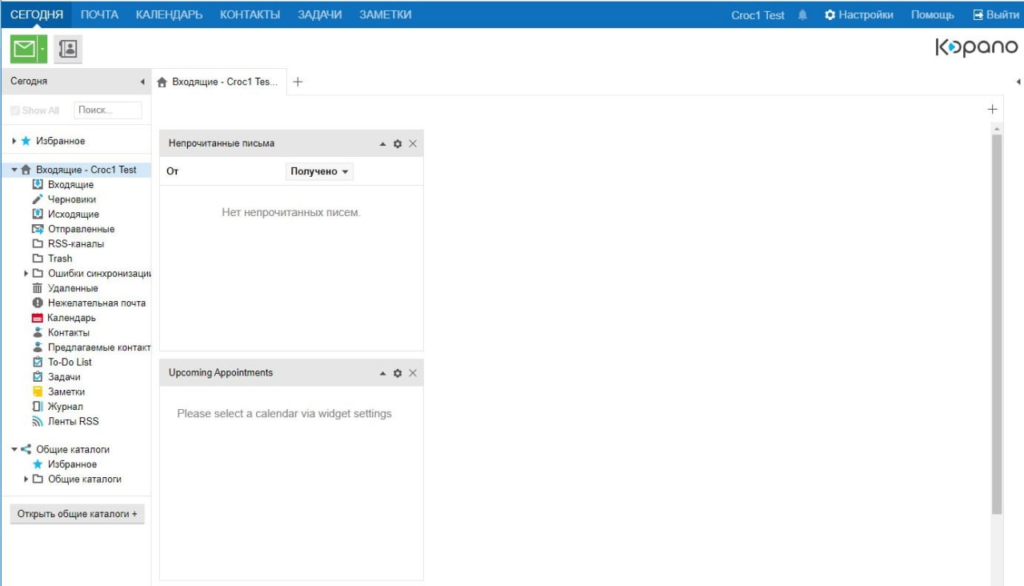Image resolution: width=1024 pixels, height=586 pixels.
Task: Select the Trash folder
Action: coord(60,259)
